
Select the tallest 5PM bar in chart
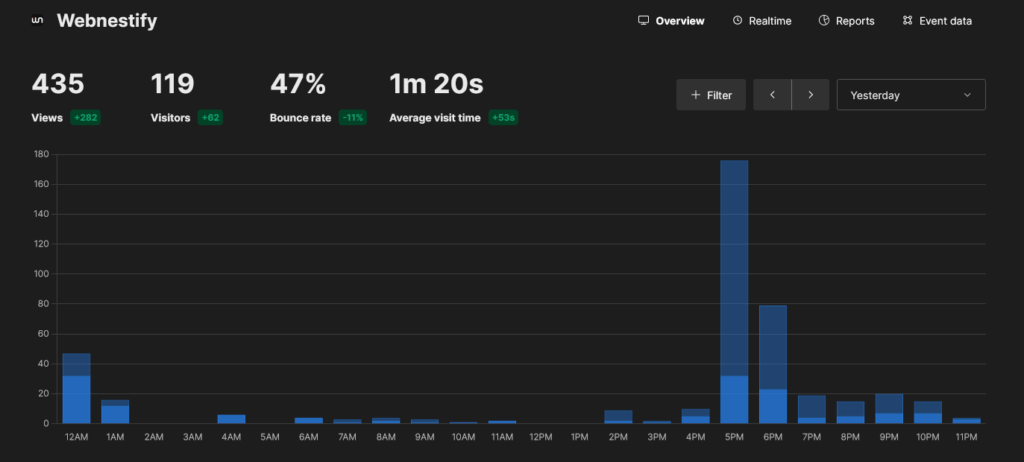click(734, 290)
